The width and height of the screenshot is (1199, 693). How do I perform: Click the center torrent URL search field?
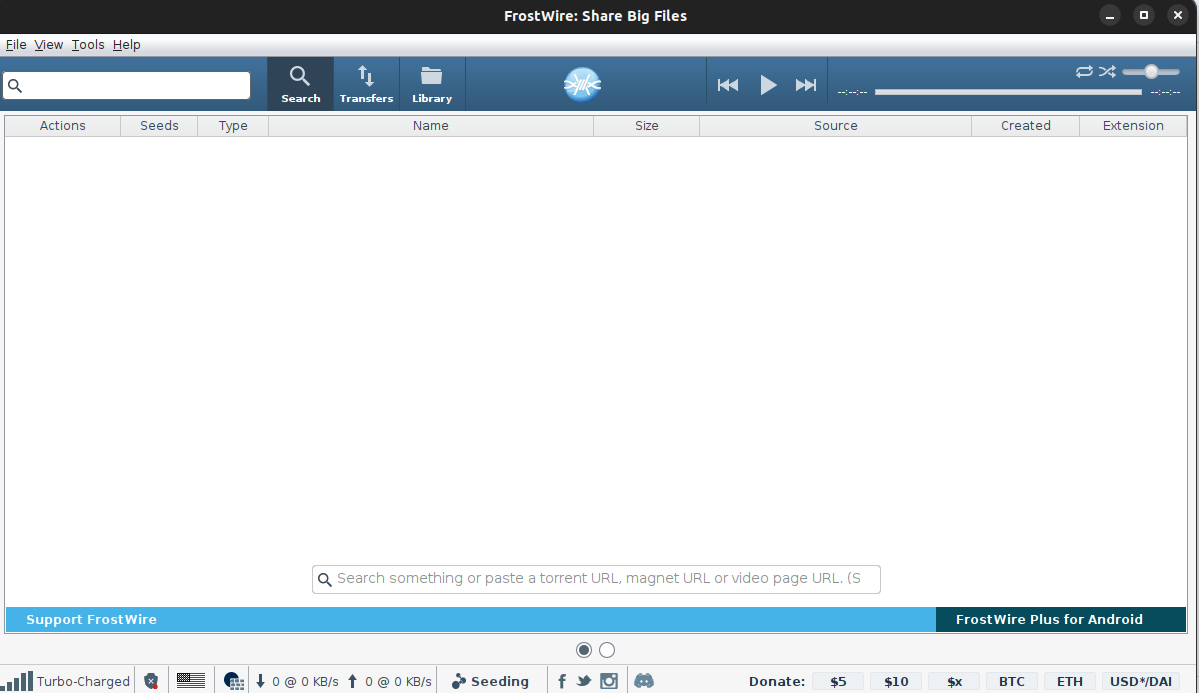[596, 579]
